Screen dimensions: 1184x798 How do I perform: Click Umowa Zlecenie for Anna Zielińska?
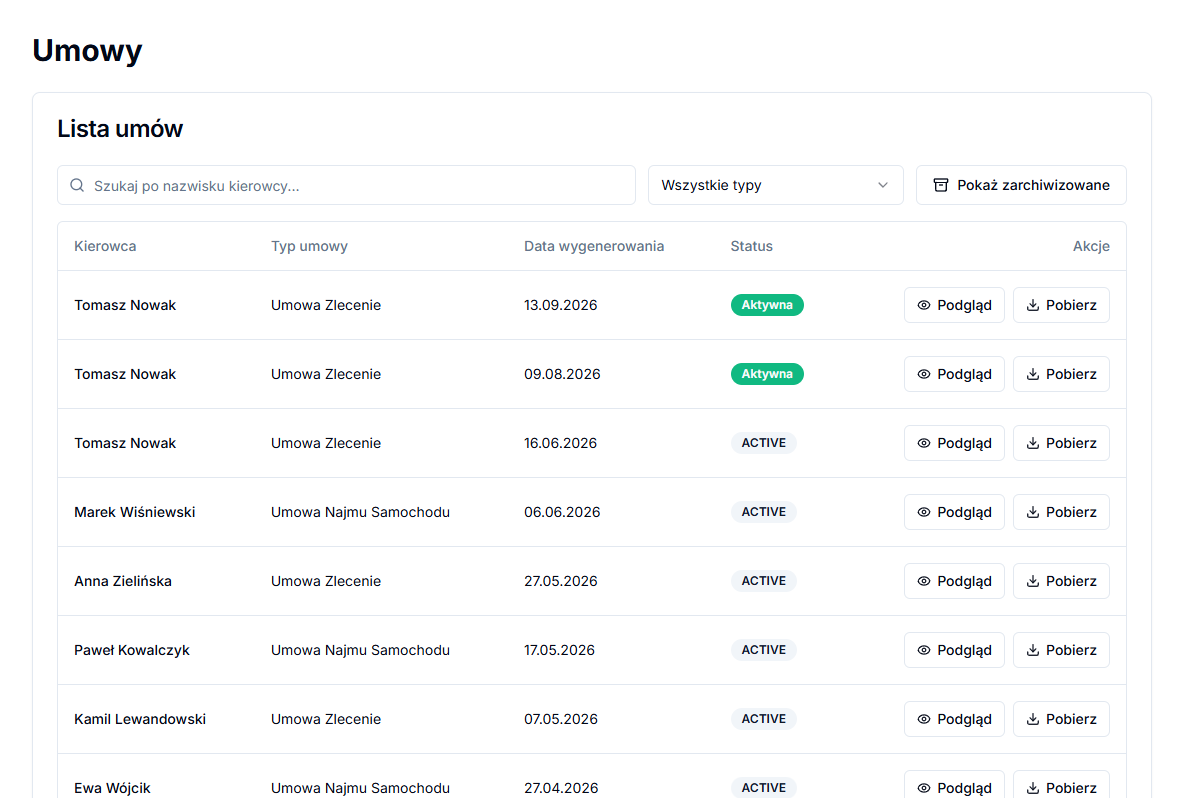[325, 581]
